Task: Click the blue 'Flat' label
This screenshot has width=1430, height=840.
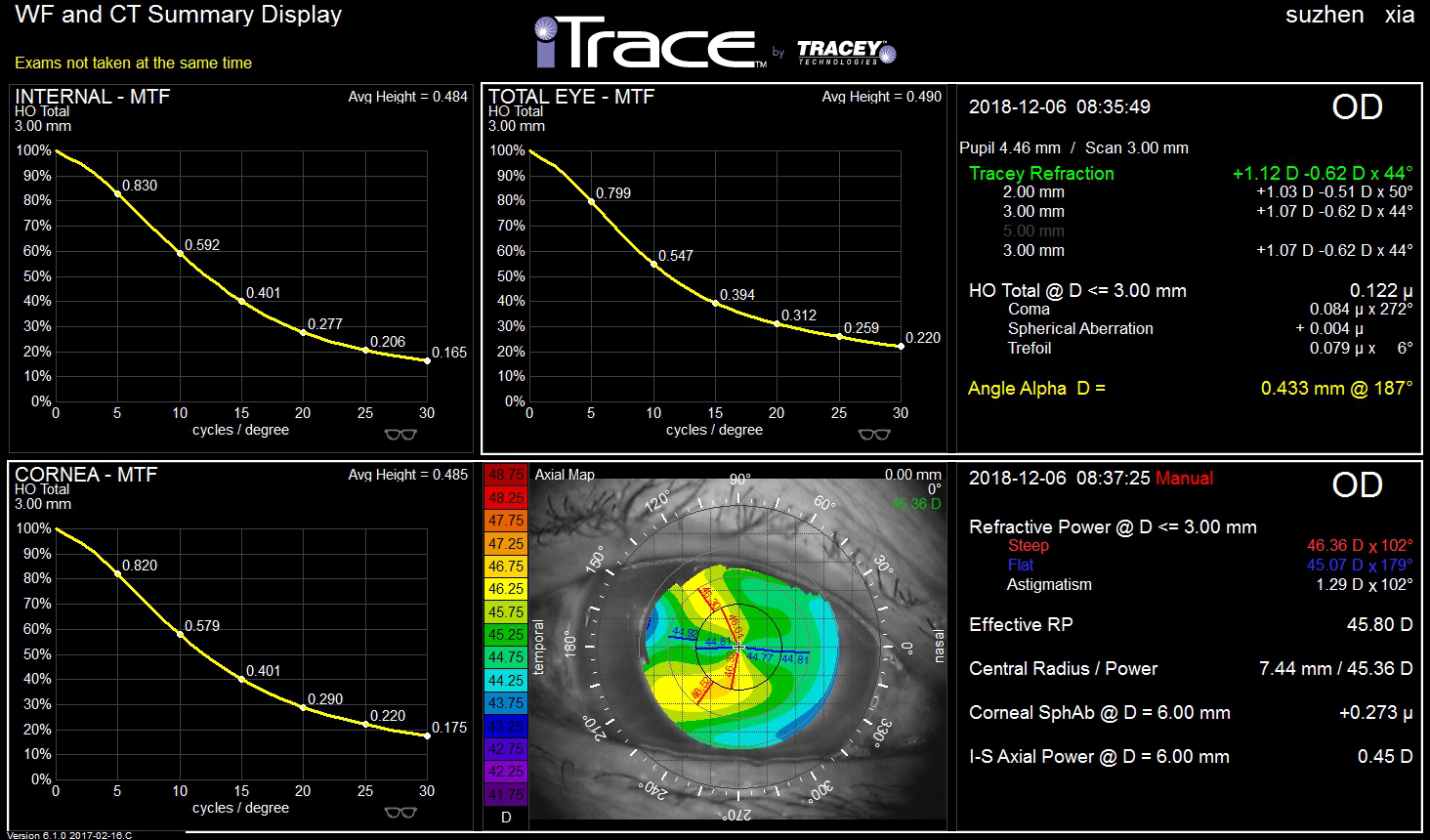Action: (x=1021, y=566)
